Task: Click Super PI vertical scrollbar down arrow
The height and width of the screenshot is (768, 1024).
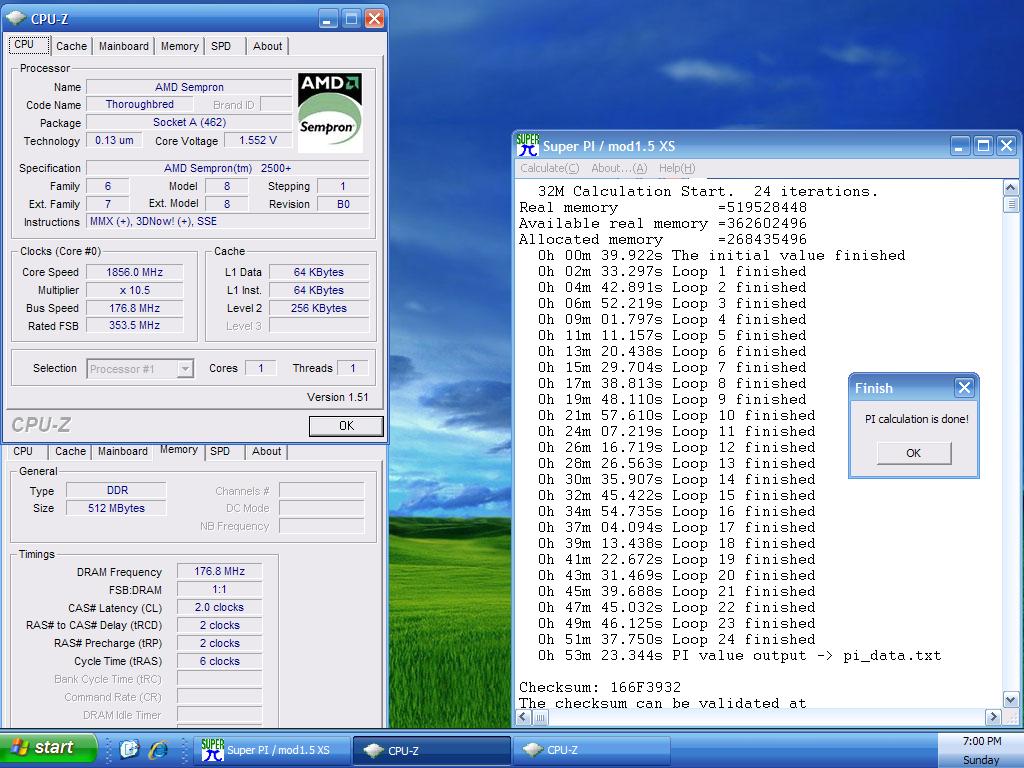Action: pos(1010,701)
